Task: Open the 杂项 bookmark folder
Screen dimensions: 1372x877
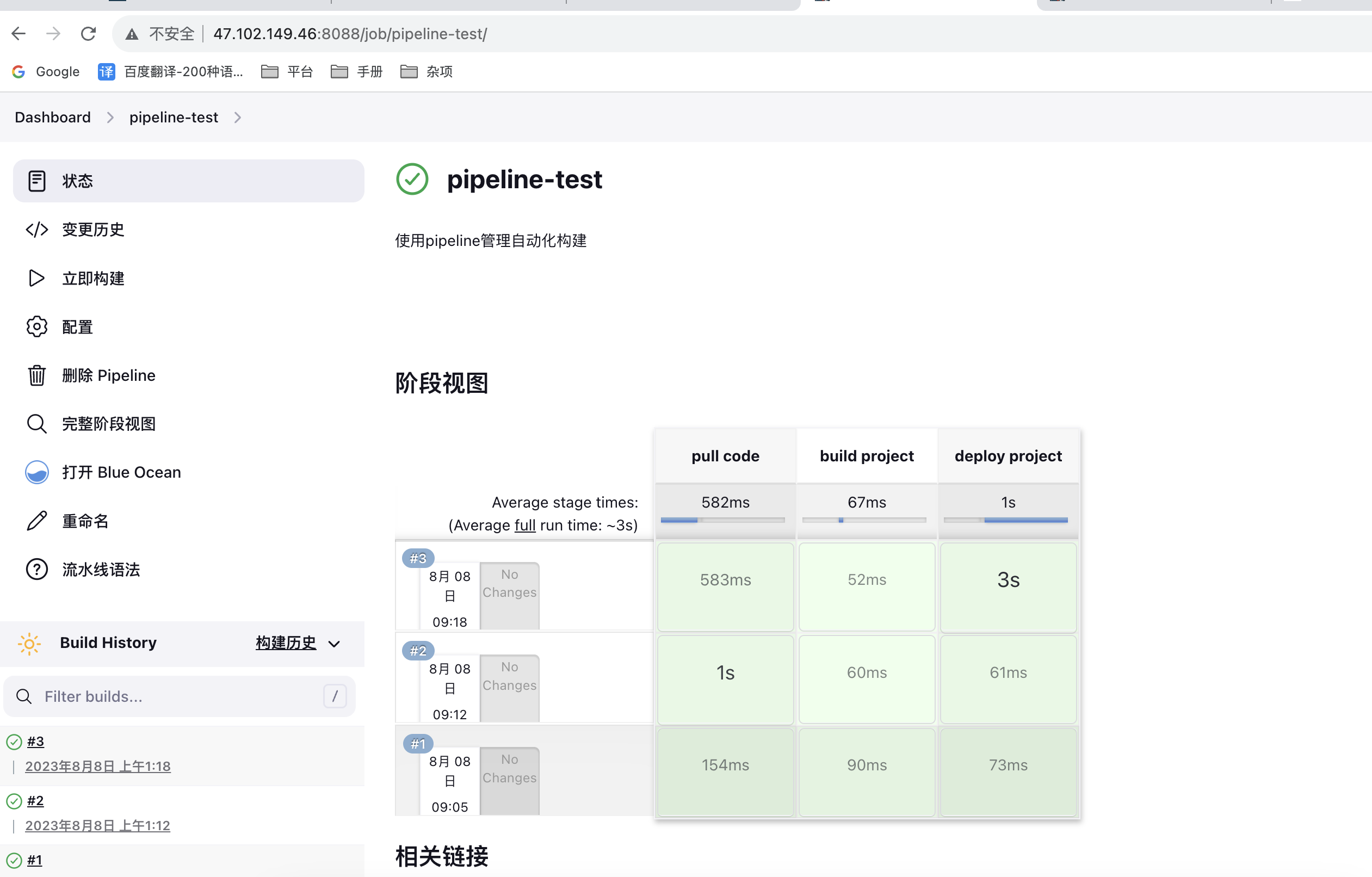Action: click(426, 71)
